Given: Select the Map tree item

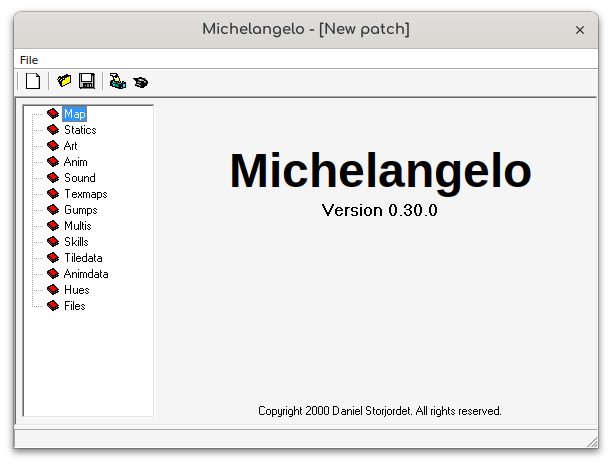Looking at the screenshot, I should (75, 114).
